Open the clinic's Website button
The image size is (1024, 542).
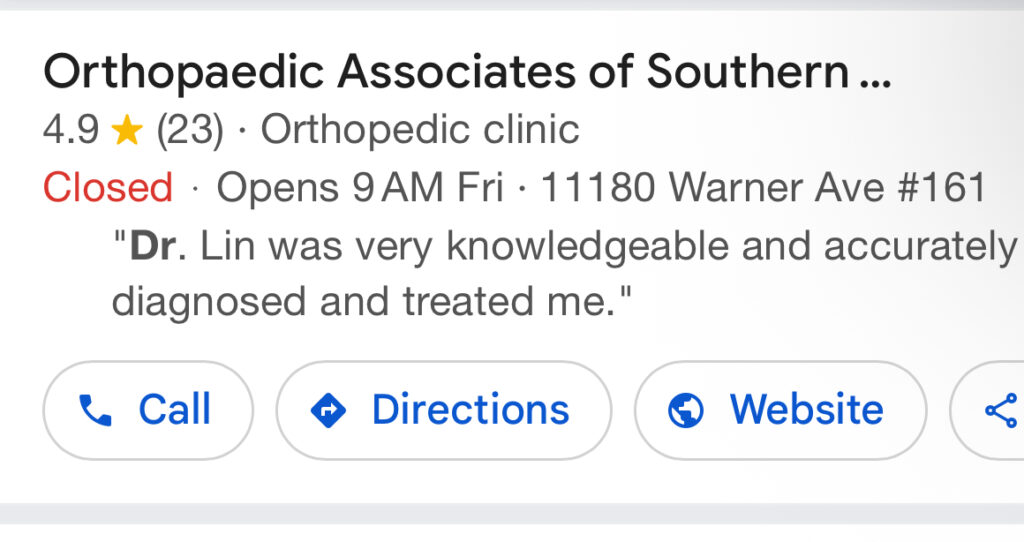click(x=780, y=410)
